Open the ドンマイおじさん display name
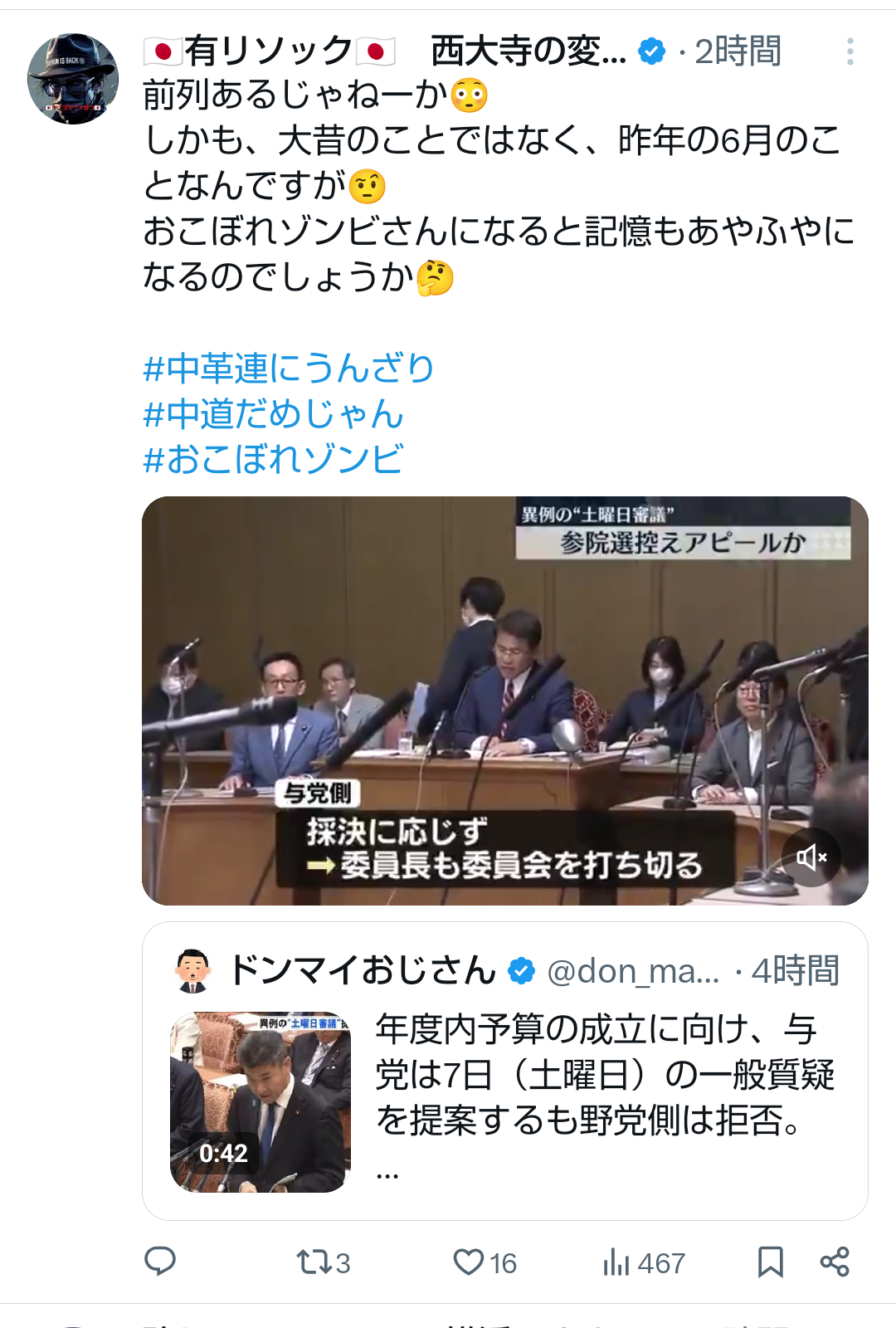Screen dimensions: 896x1328 coord(363,970)
